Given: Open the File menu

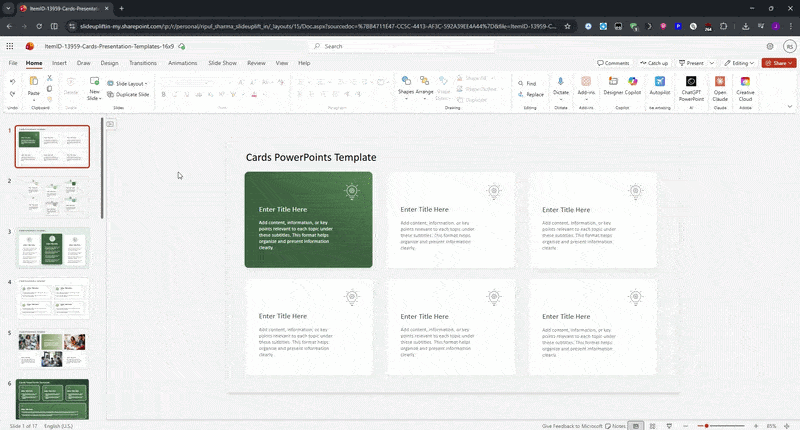Looking at the screenshot, I should coord(13,63).
